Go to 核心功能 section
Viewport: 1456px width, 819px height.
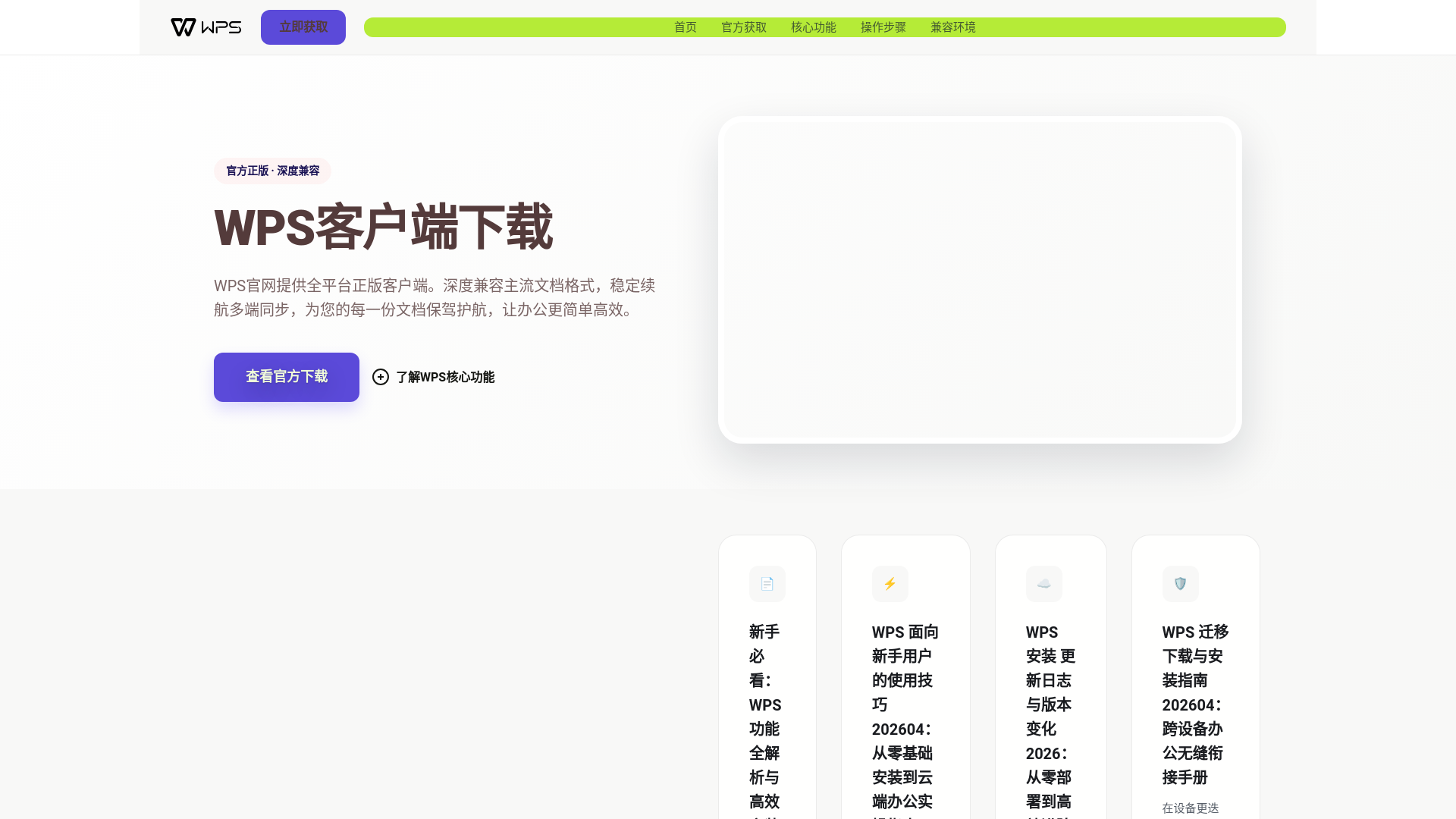(x=814, y=27)
